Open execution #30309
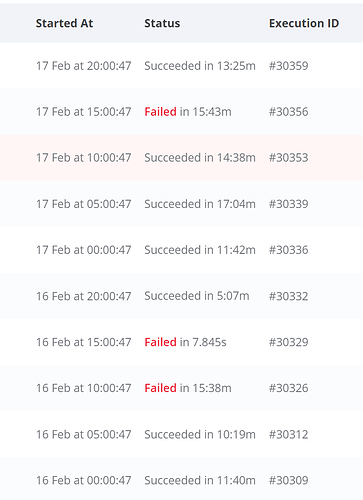 tap(288, 480)
